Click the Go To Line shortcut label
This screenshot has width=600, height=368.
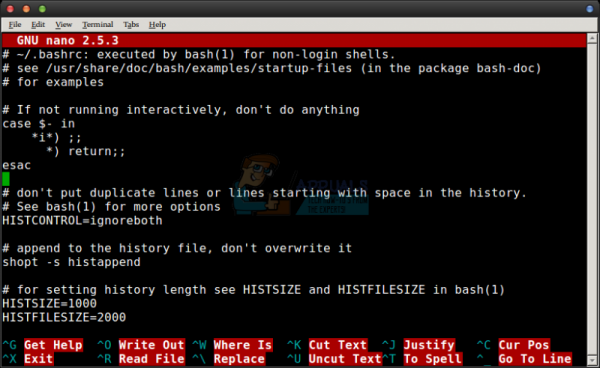(x=535, y=359)
